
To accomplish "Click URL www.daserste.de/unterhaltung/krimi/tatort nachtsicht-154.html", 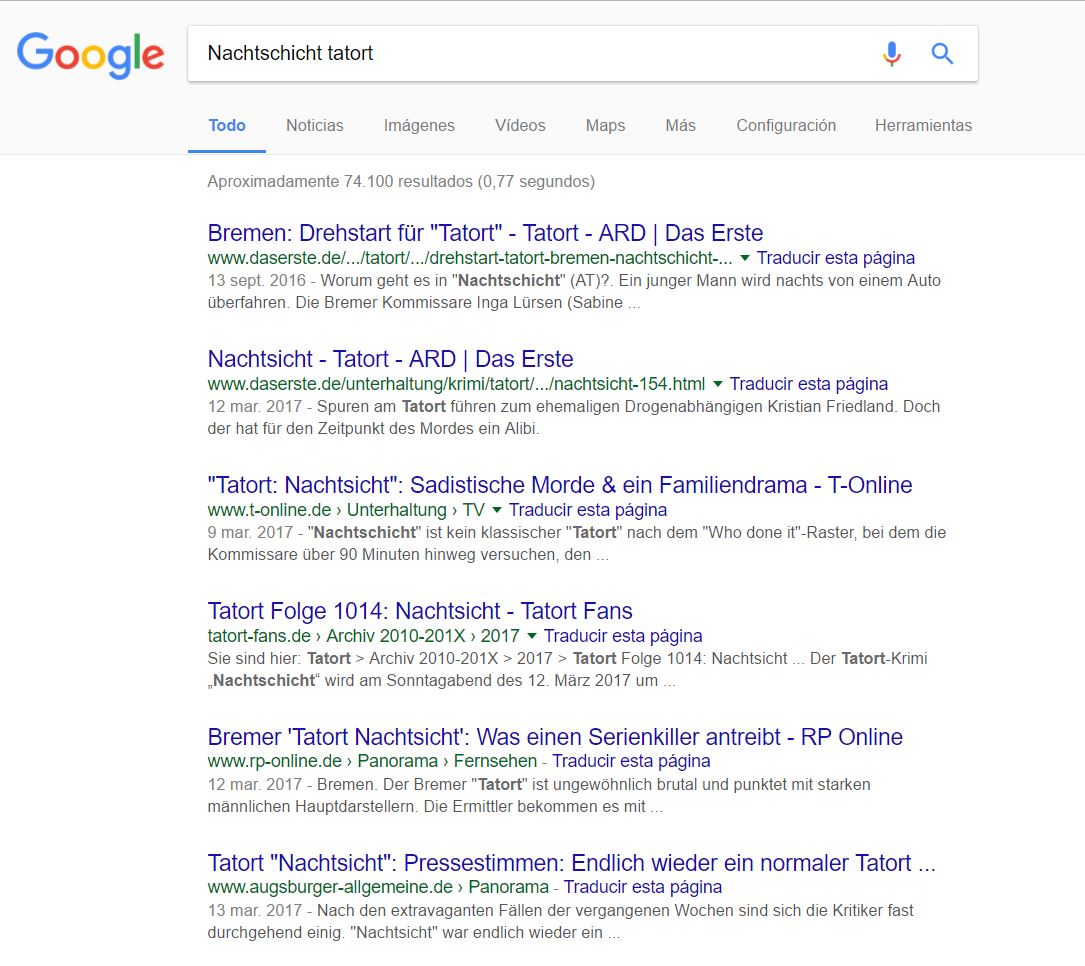I will [456, 384].
